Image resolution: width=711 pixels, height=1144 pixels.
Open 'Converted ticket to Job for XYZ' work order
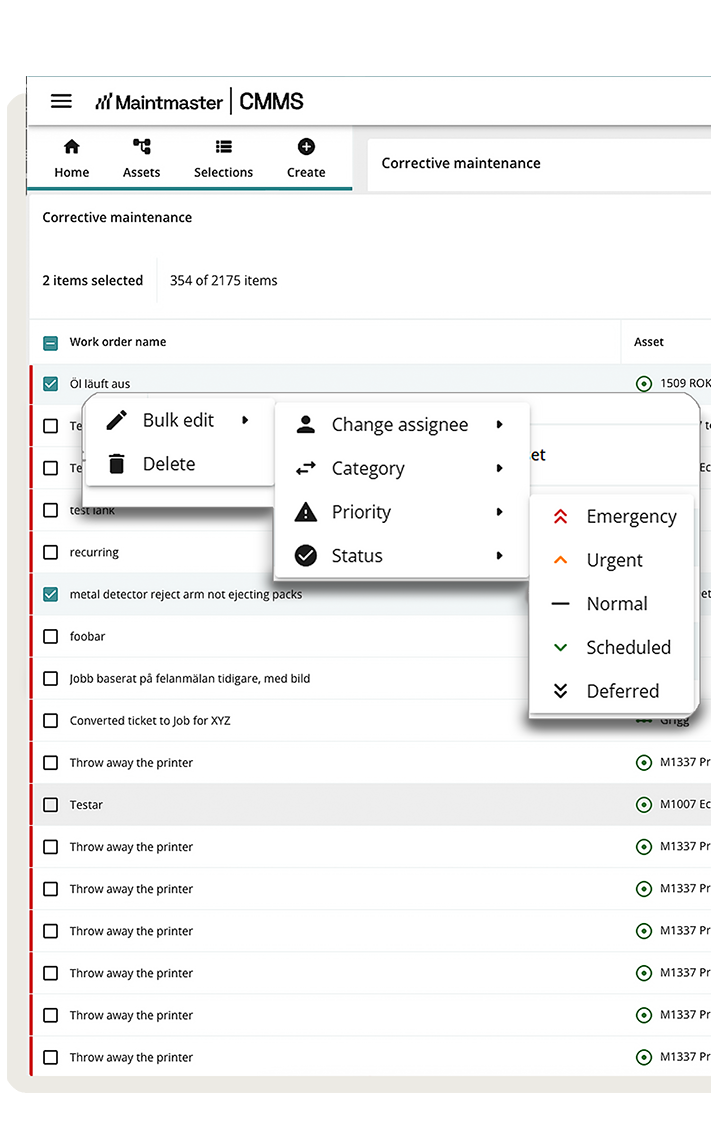(150, 720)
